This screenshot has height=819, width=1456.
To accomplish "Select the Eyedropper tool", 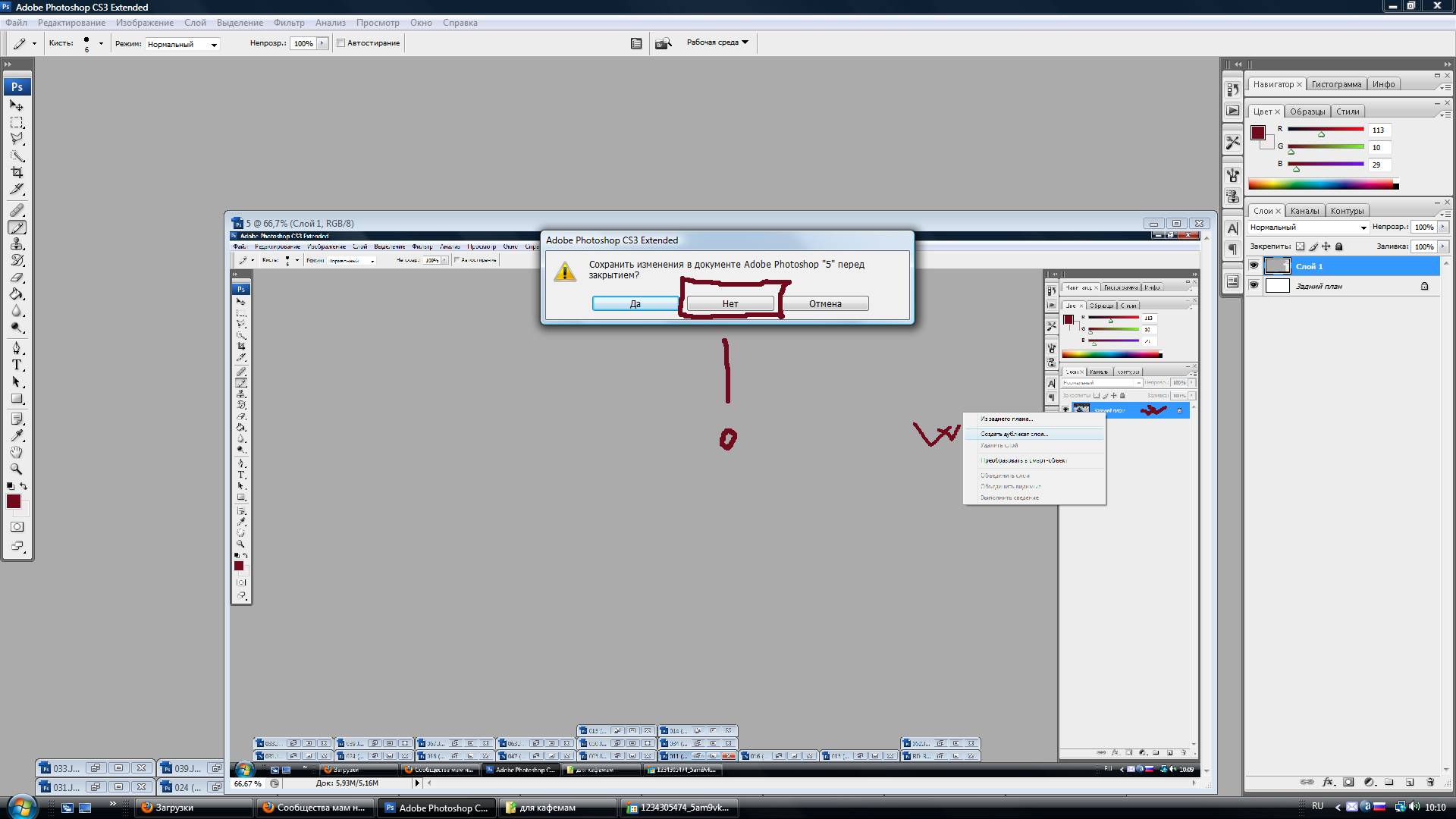I will point(17,435).
